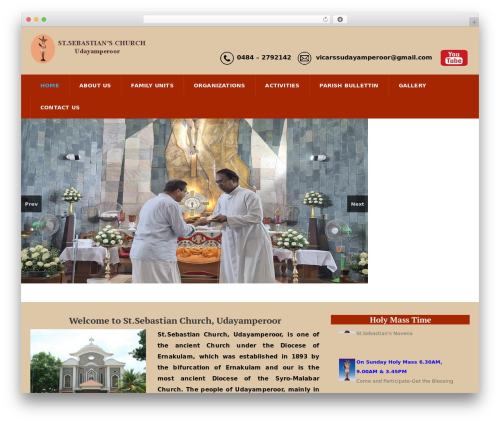Click Come and Participate-Get the Blessing text
Image resolution: width=500 pixels, height=423 pixels.
coord(404,381)
